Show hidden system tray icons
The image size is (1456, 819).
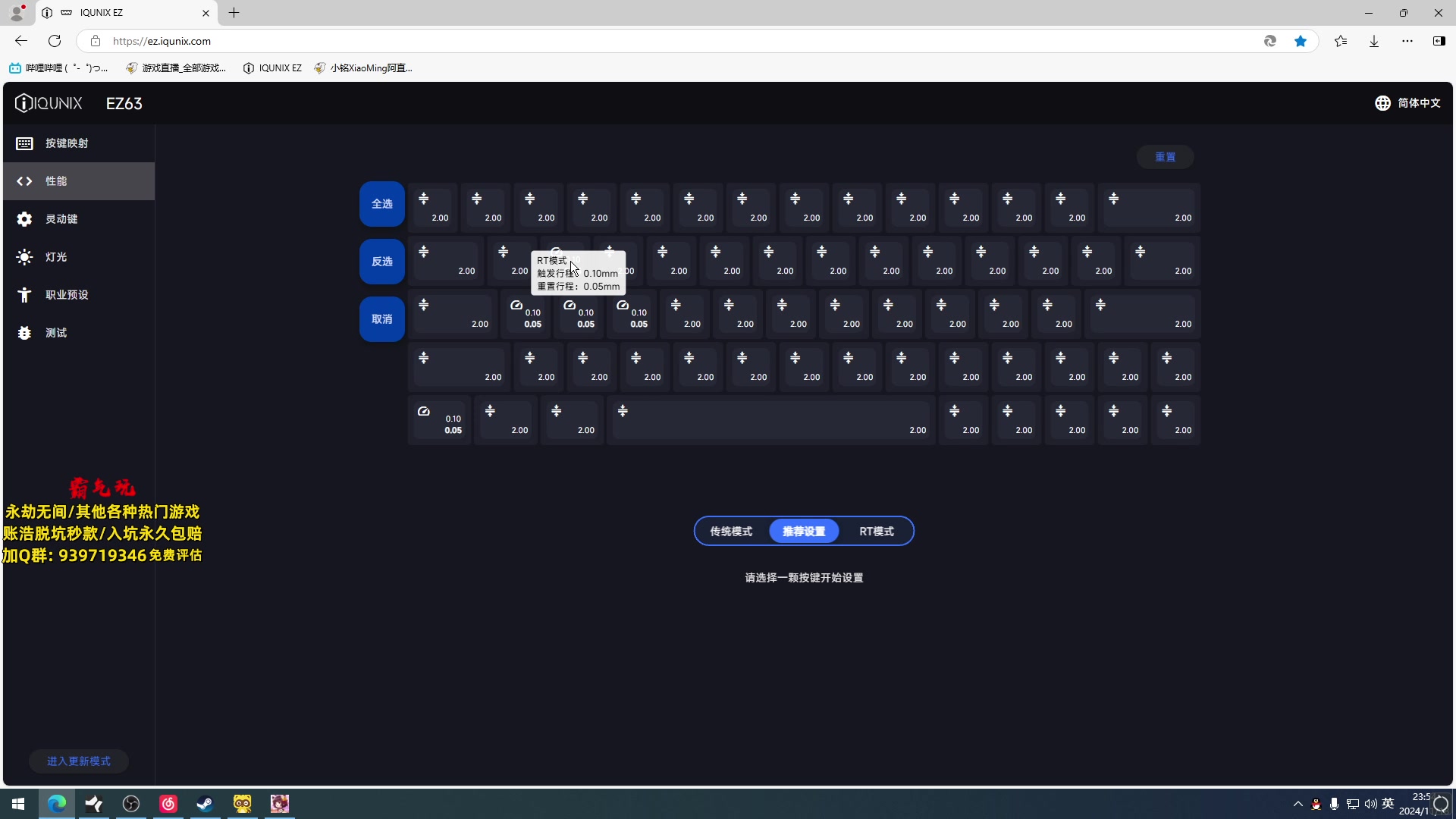pos(1298,804)
